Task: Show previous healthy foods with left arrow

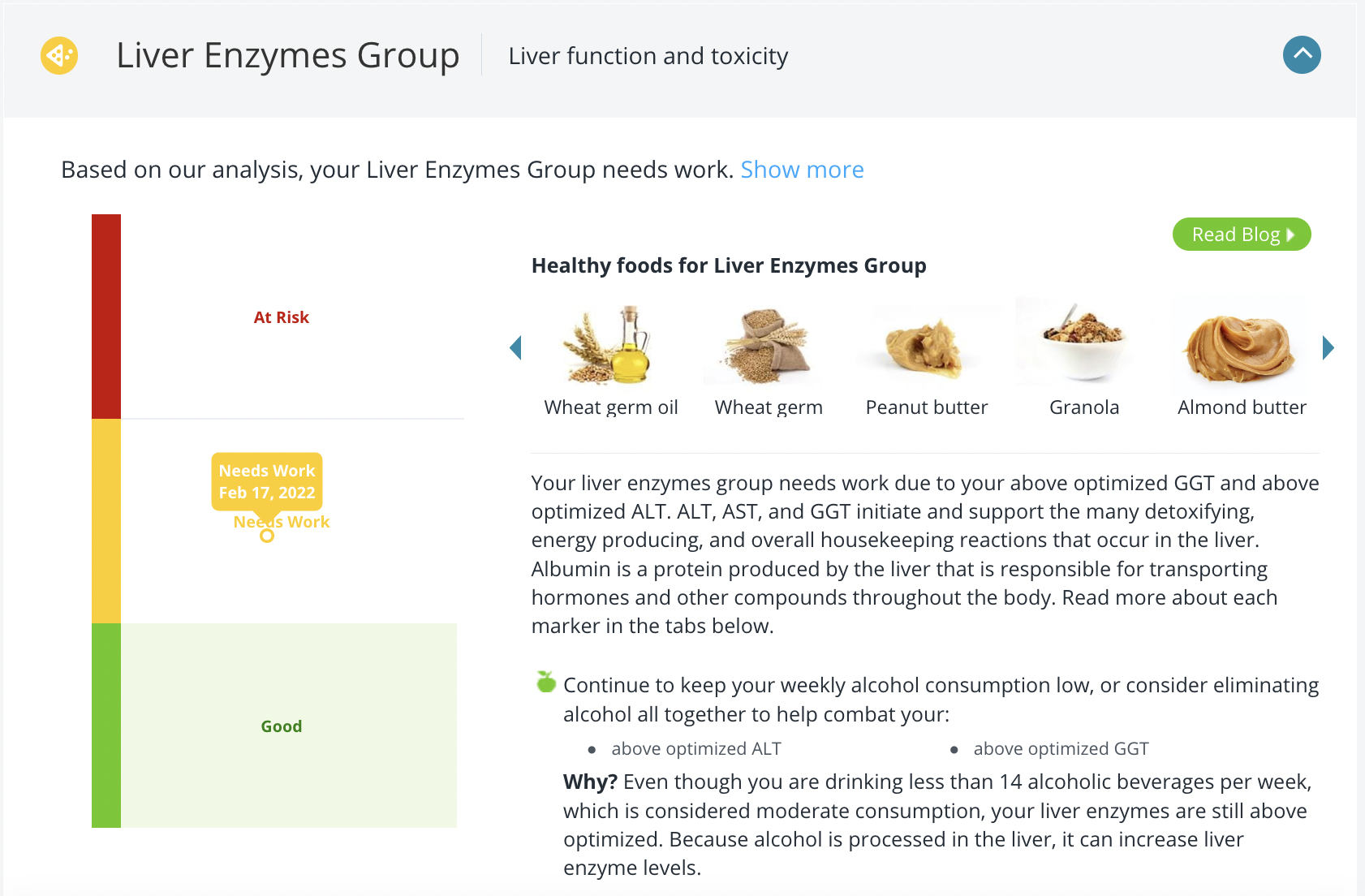Action: point(515,348)
